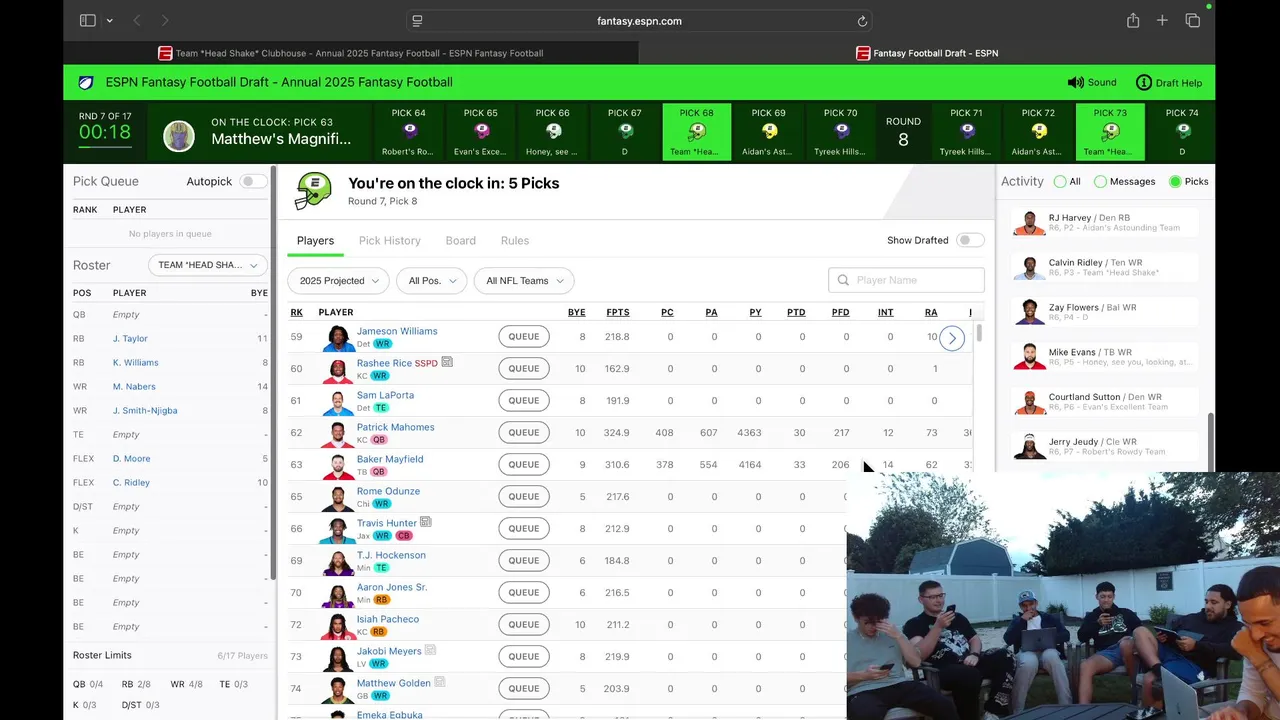The height and width of the screenshot is (720, 1280).
Task: Select Pick 65 Evan's helmet
Action: click(x=481, y=131)
